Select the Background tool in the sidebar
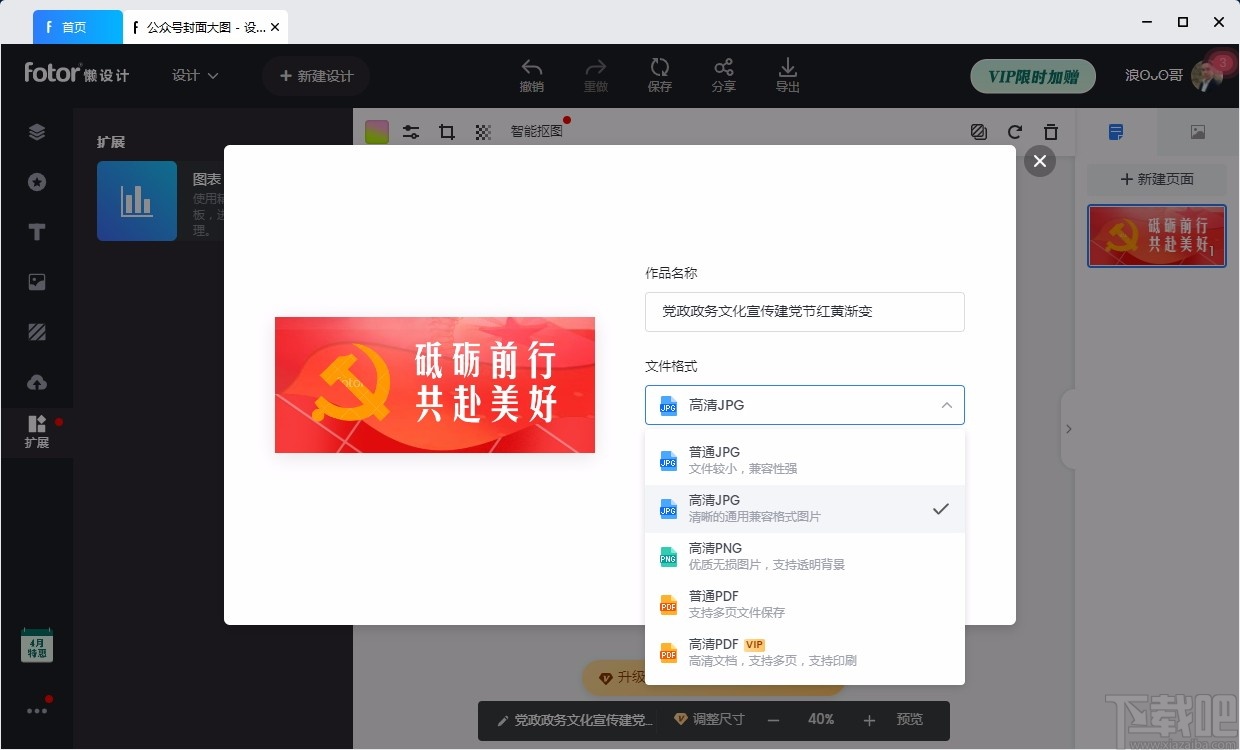The width and height of the screenshot is (1240, 750). pyautogui.click(x=37, y=331)
